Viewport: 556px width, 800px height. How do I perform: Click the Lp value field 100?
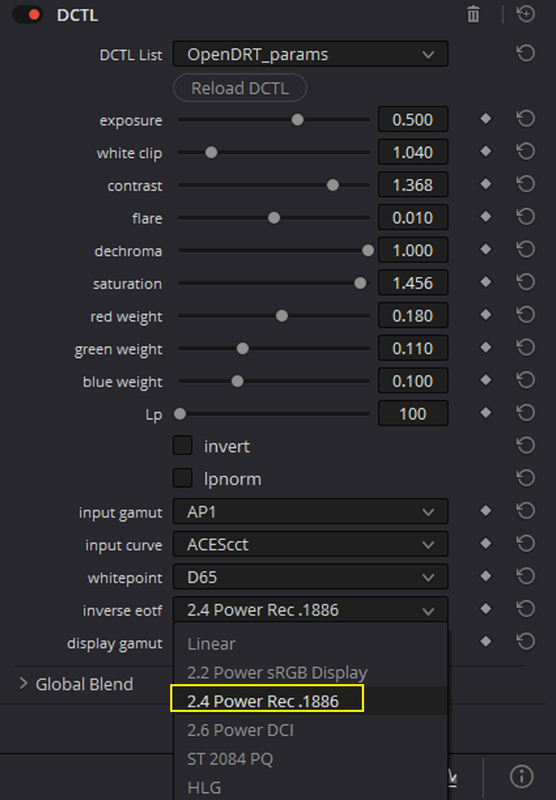pos(413,413)
